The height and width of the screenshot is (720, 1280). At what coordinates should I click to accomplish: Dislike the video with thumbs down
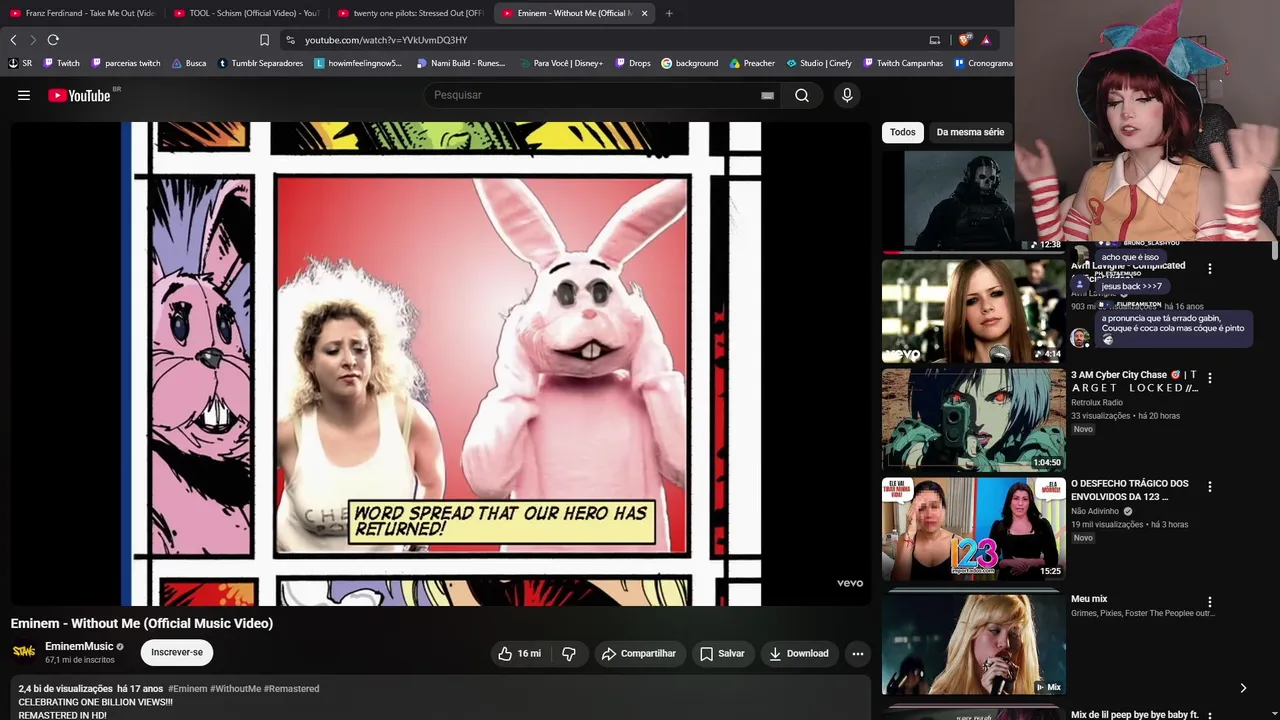[569, 653]
